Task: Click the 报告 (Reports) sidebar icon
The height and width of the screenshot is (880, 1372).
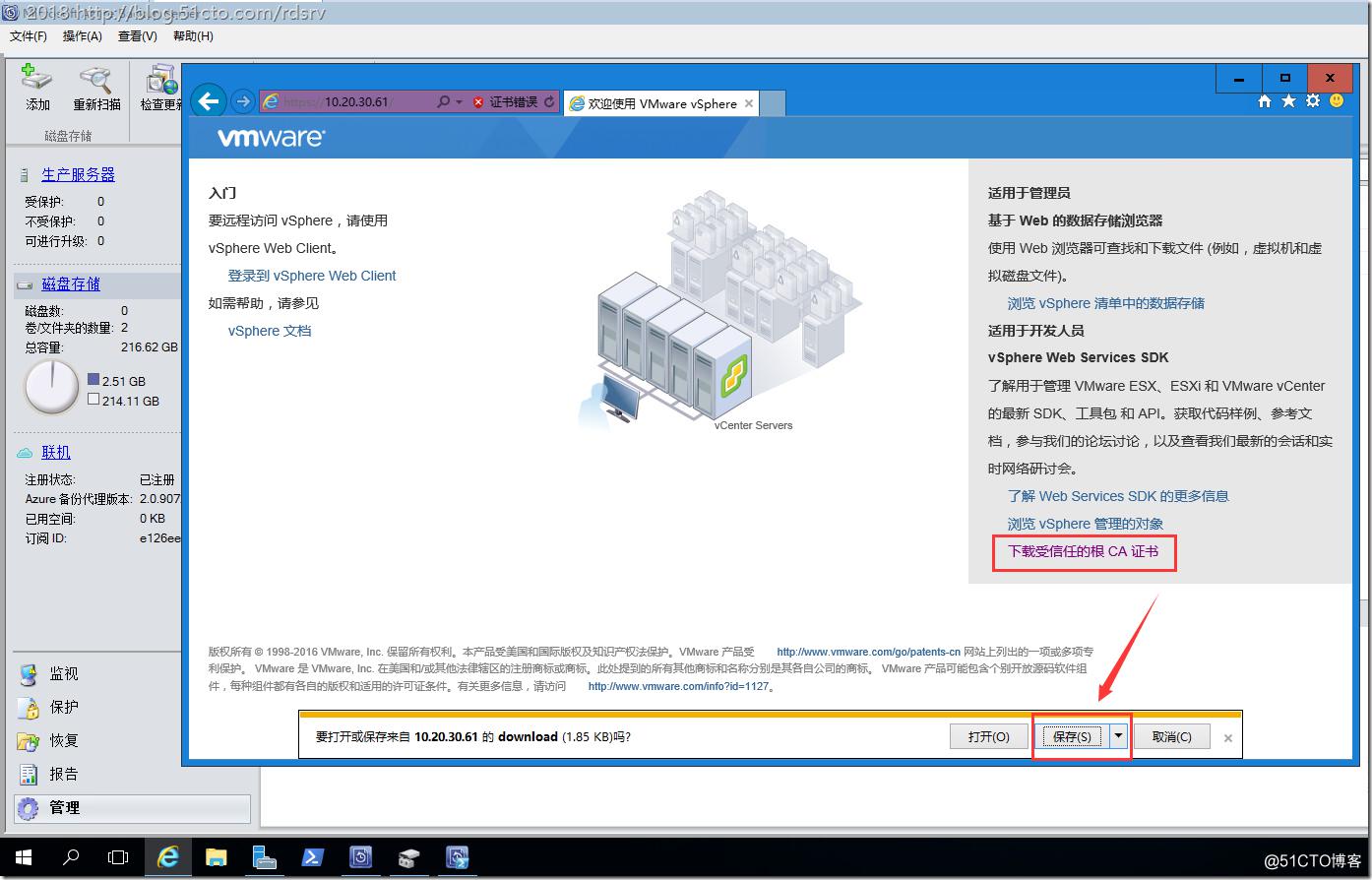Action: 29,774
